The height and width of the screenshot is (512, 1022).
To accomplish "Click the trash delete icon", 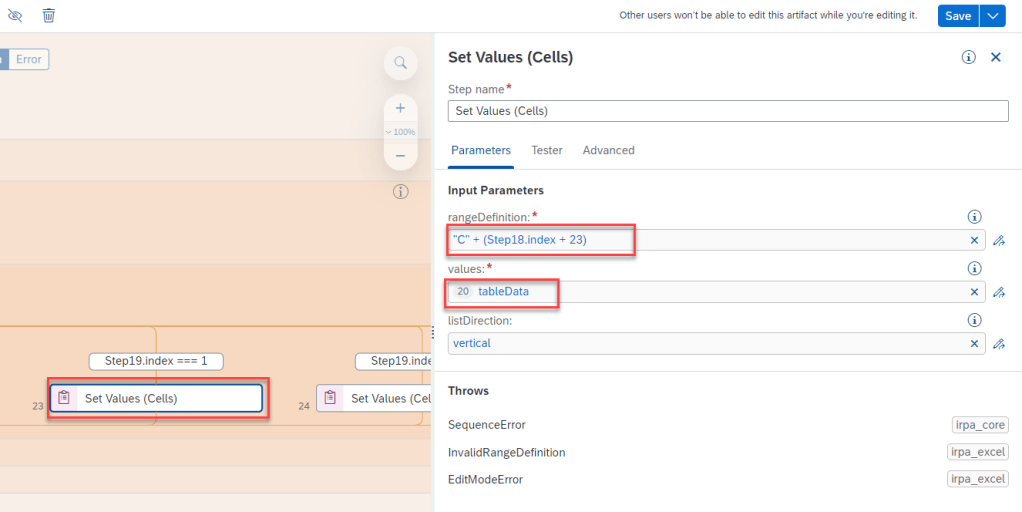I will [49, 16].
